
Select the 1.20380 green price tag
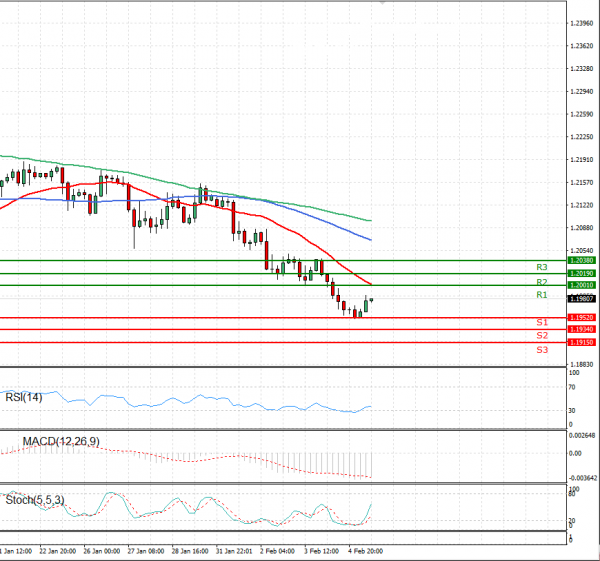coord(582,261)
